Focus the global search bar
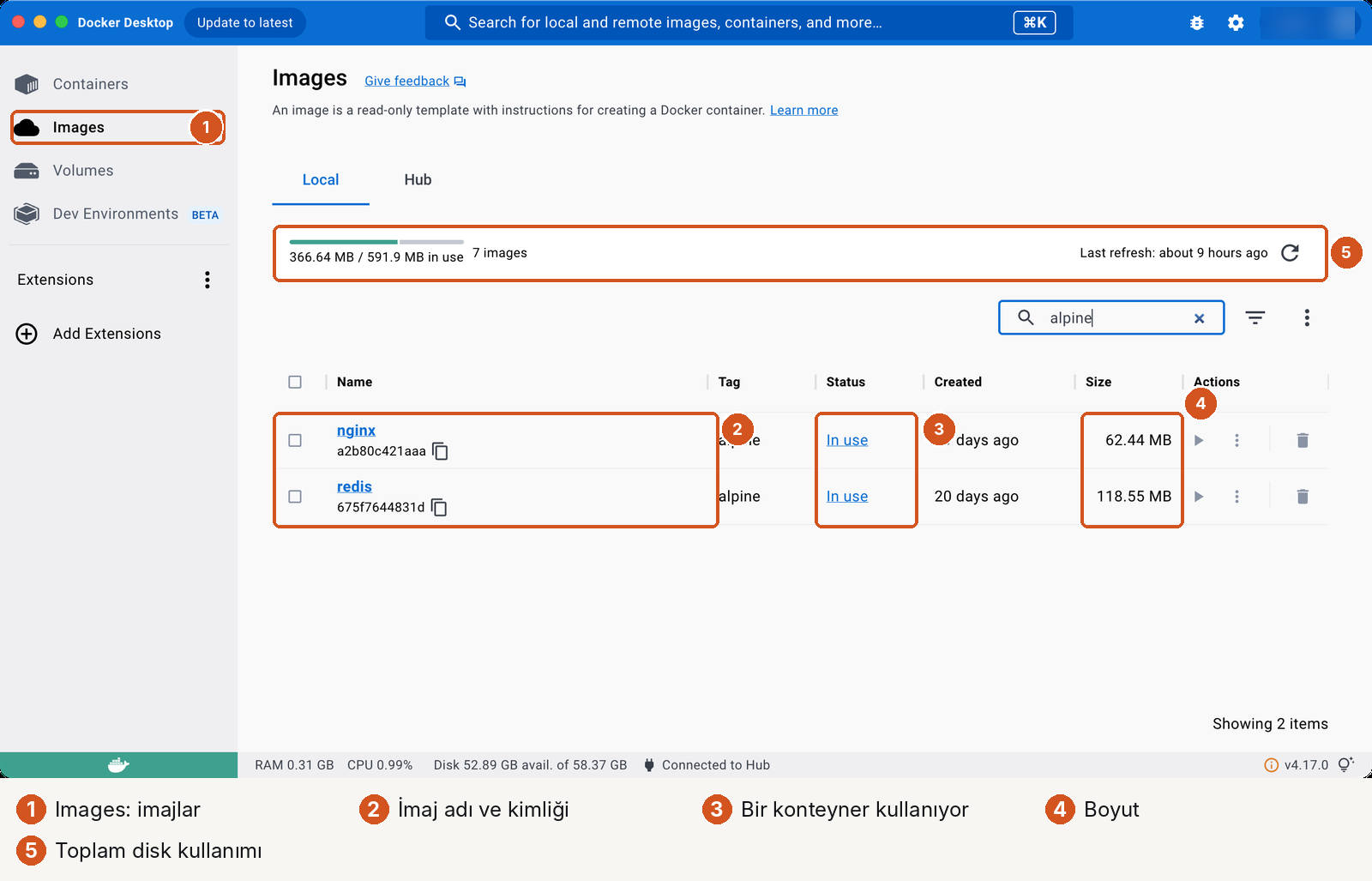Viewport: 1372px width, 881px height. [x=749, y=23]
